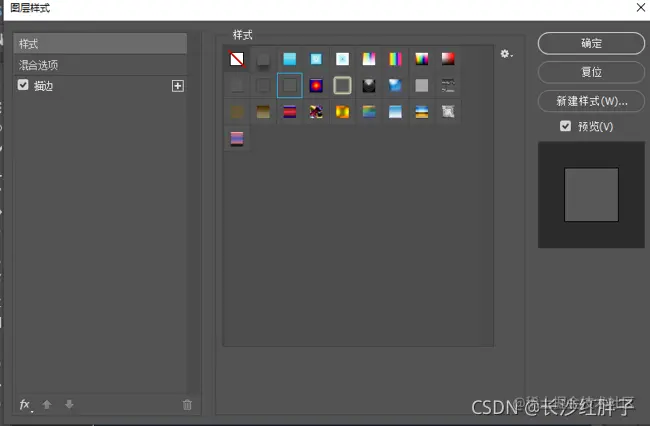Apply the blue glass style swatch
The image size is (650, 426).
click(395, 85)
